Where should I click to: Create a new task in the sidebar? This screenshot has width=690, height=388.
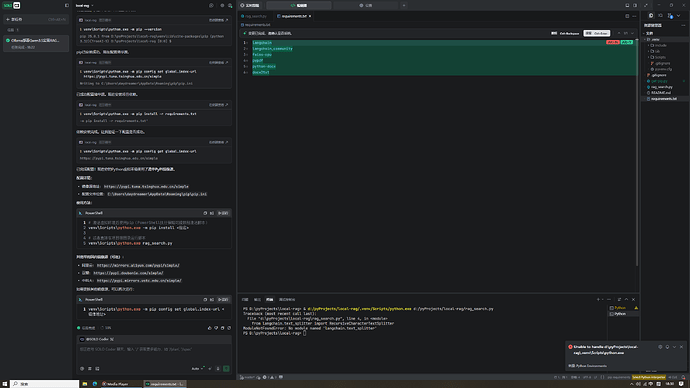36,19
